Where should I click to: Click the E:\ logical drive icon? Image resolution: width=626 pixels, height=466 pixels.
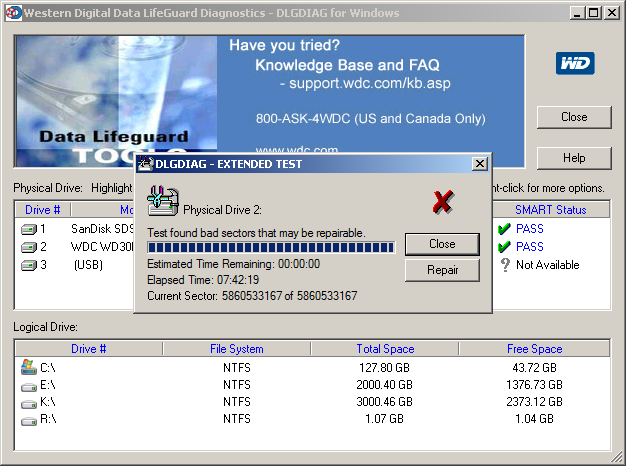[29, 387]
